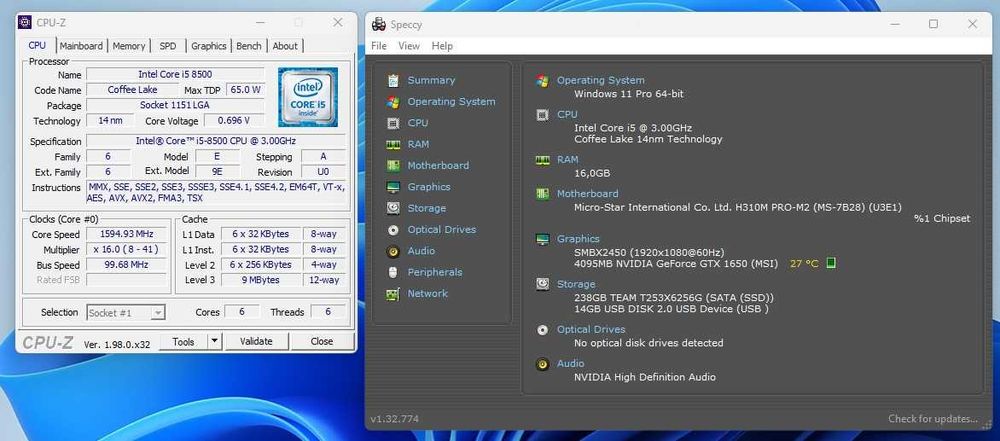
Task: Click the Operating System Windows flag icon in sidebar
Action: click(393, 101)
